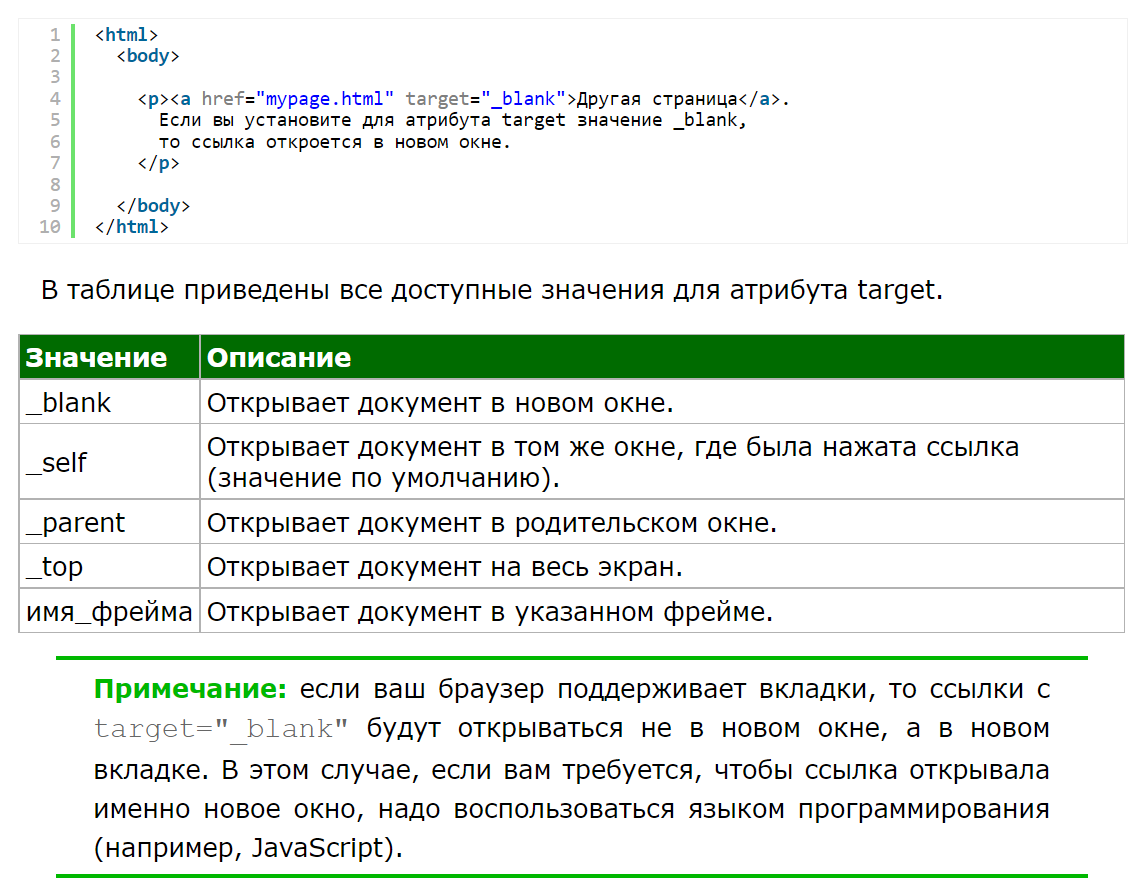This screenshot has width=1143, height=893.
Task: Select the "_blank" string on code line 4
Action: (523, 98)
